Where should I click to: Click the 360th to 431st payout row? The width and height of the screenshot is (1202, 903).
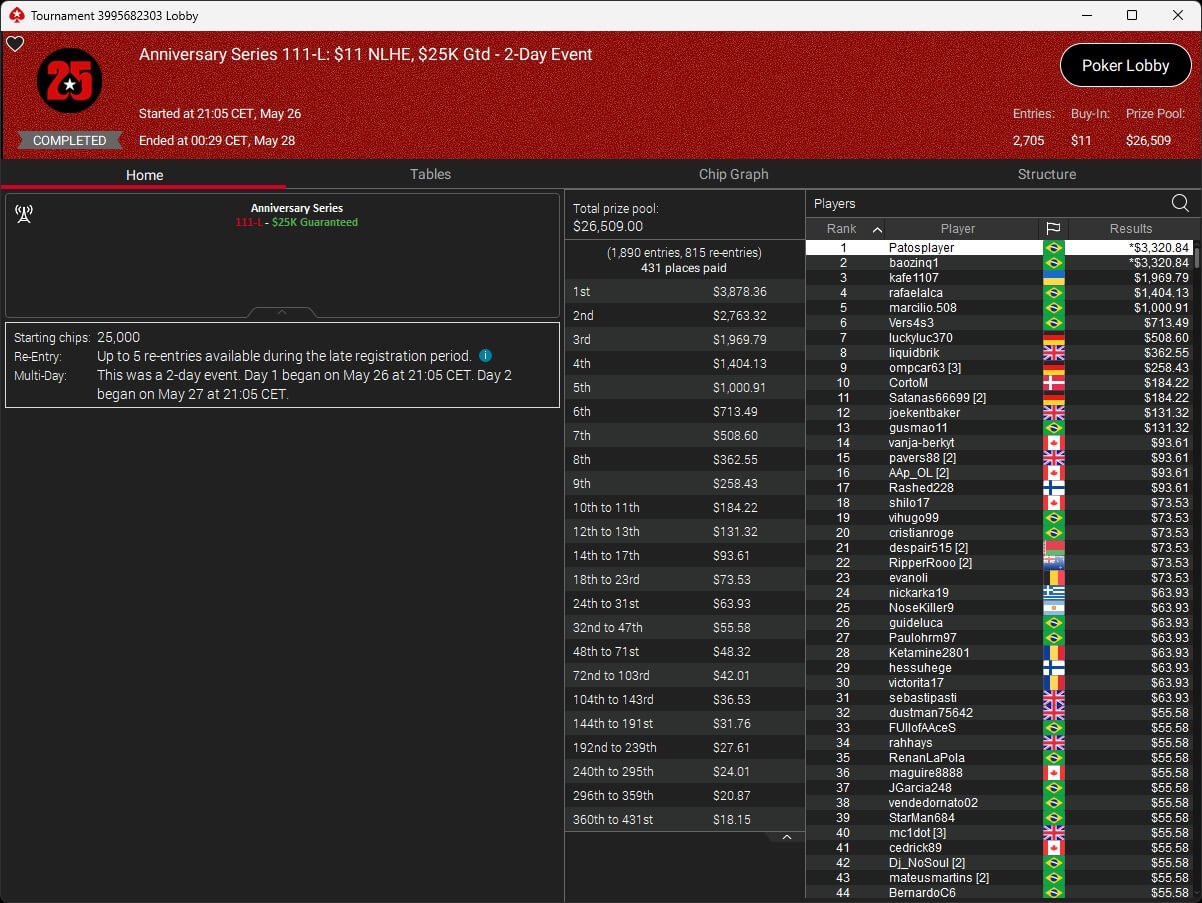(x=685, y=819)
